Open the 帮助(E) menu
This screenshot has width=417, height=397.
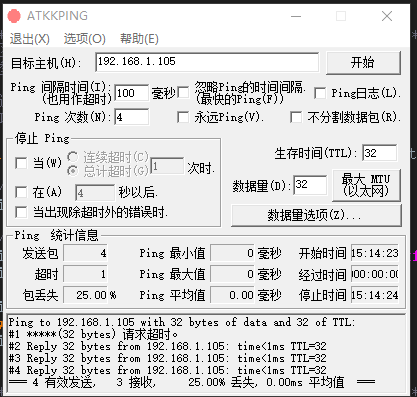pyautogui.click(x=139, y=39)
